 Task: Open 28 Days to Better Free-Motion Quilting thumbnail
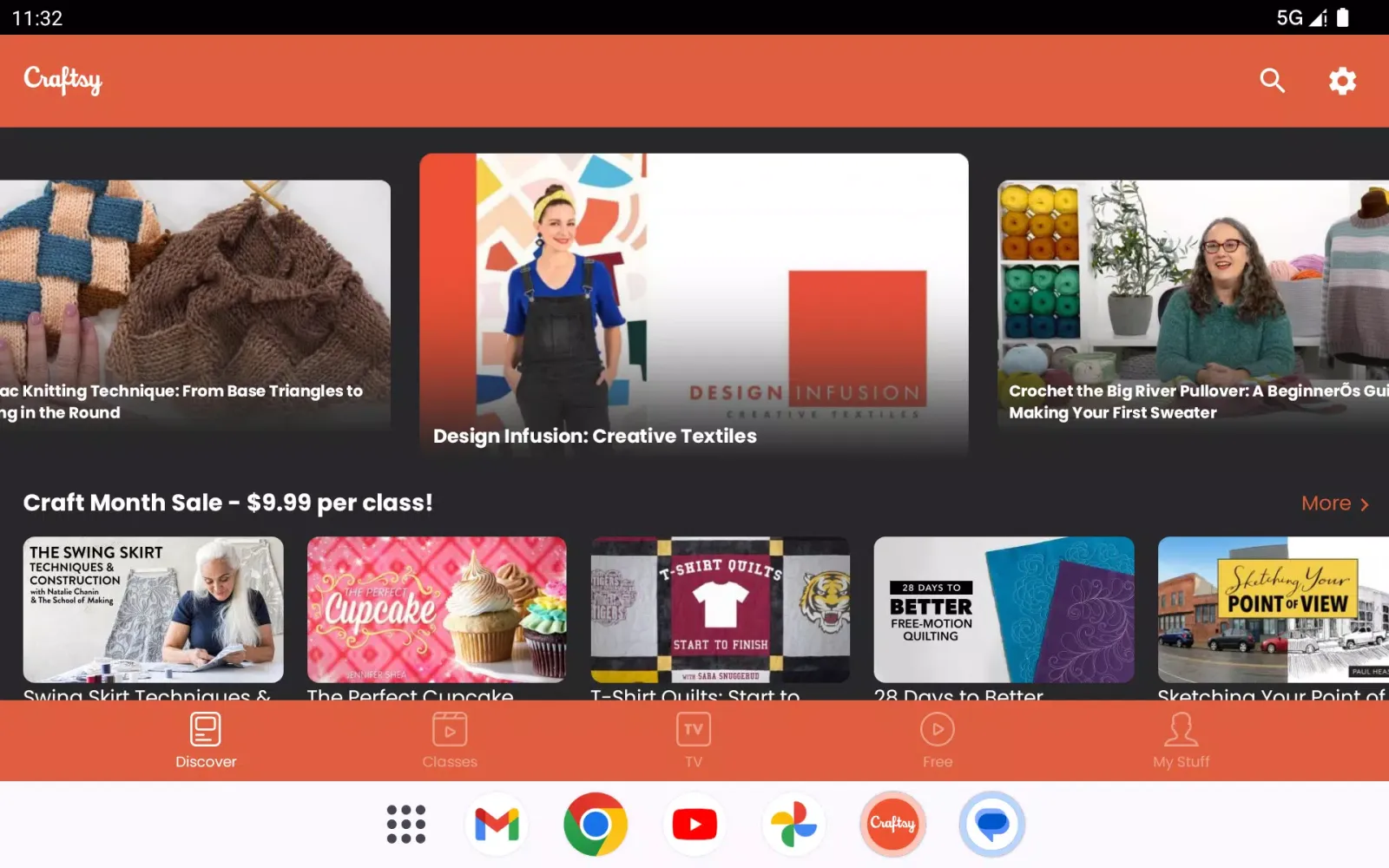click(1004, 609)
